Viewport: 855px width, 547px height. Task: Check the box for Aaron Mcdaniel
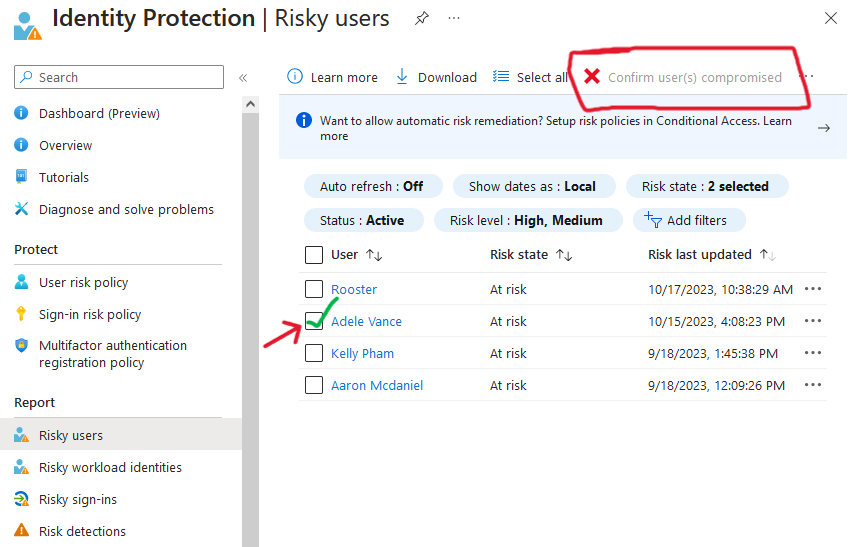click(314, 385)
